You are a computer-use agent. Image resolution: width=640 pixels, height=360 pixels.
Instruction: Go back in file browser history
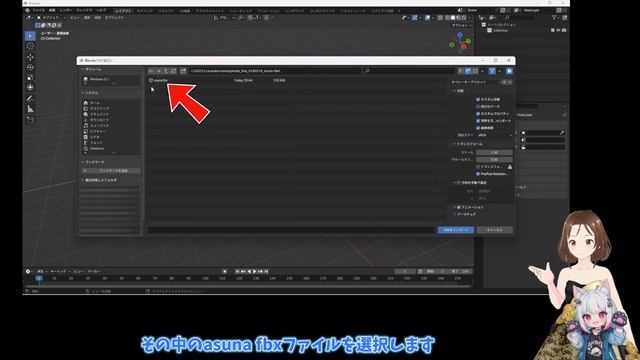[151, 71]
